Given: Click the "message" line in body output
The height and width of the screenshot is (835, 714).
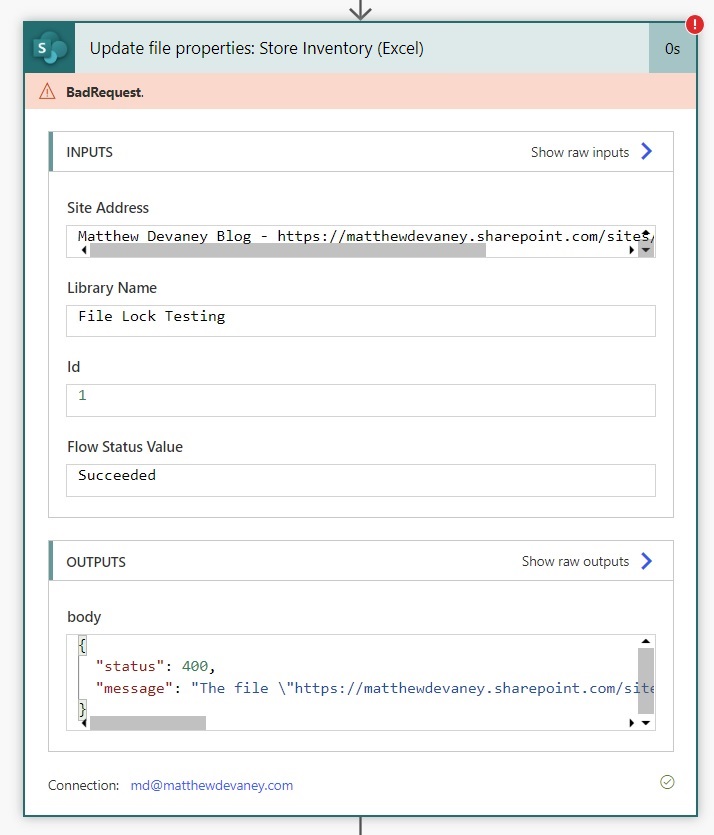Looking at the screenshot, I should click(x=374, y=688).
